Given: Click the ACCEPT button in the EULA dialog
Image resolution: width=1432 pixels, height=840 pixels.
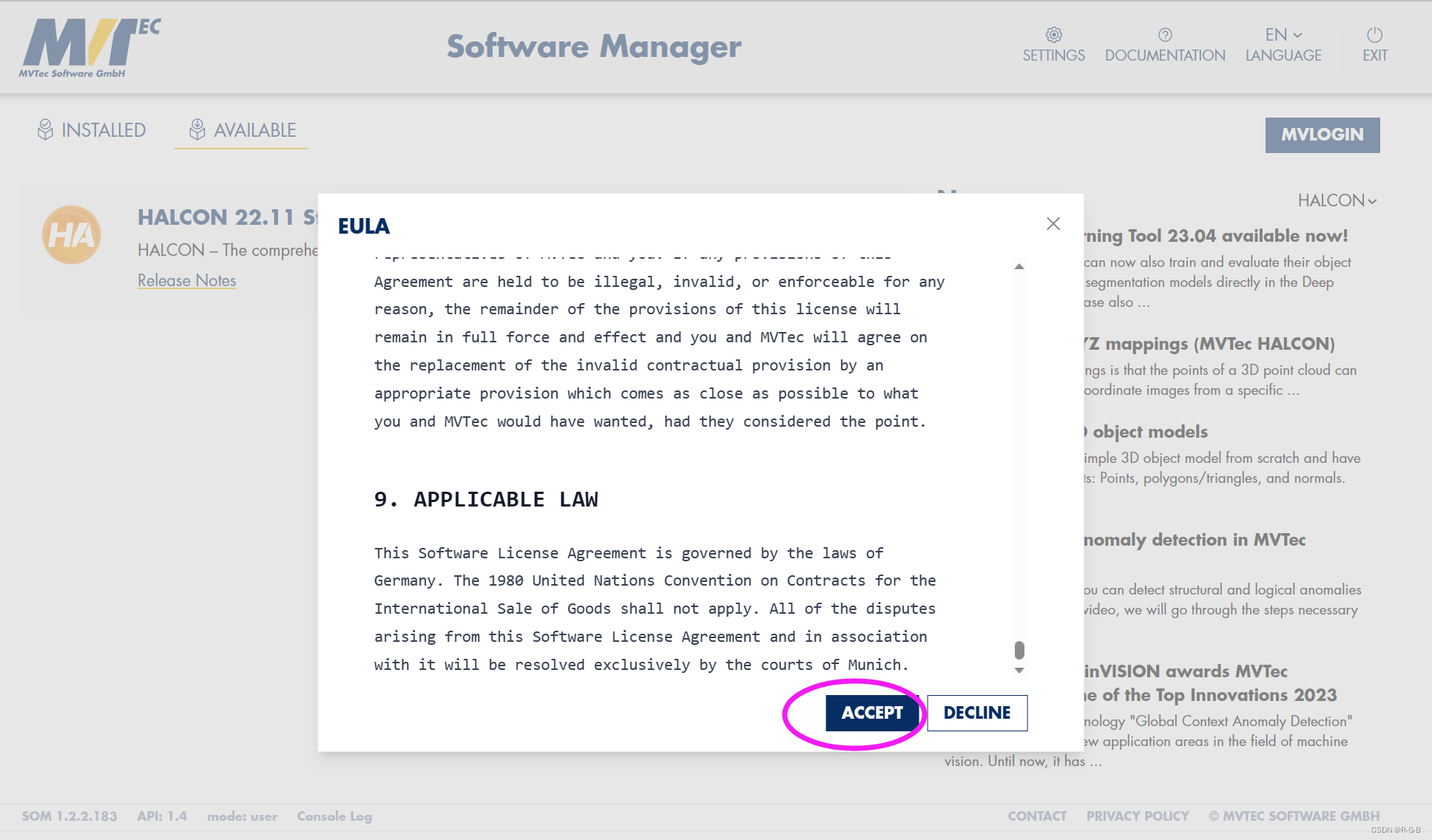Looking at the screenshot, I should pos(872,713).
